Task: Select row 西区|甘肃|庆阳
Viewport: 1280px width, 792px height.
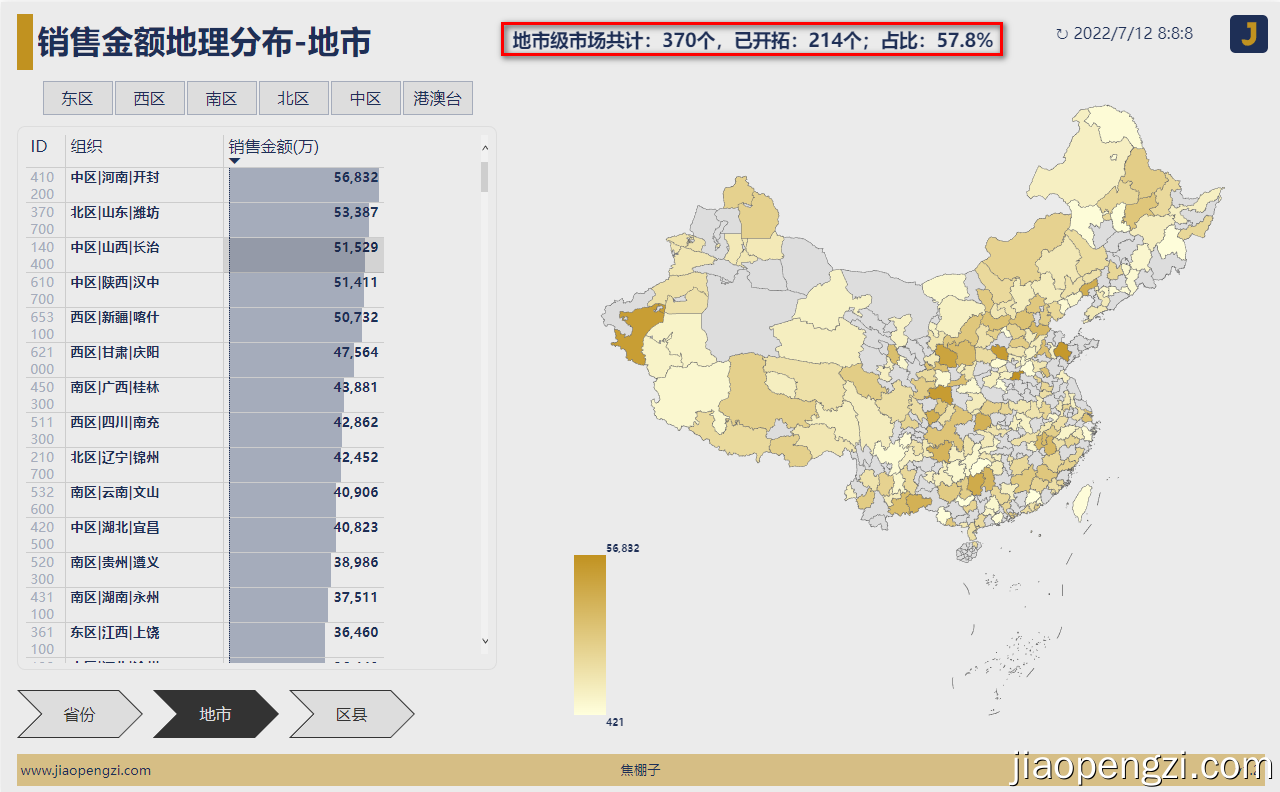Action: [205, 360]
